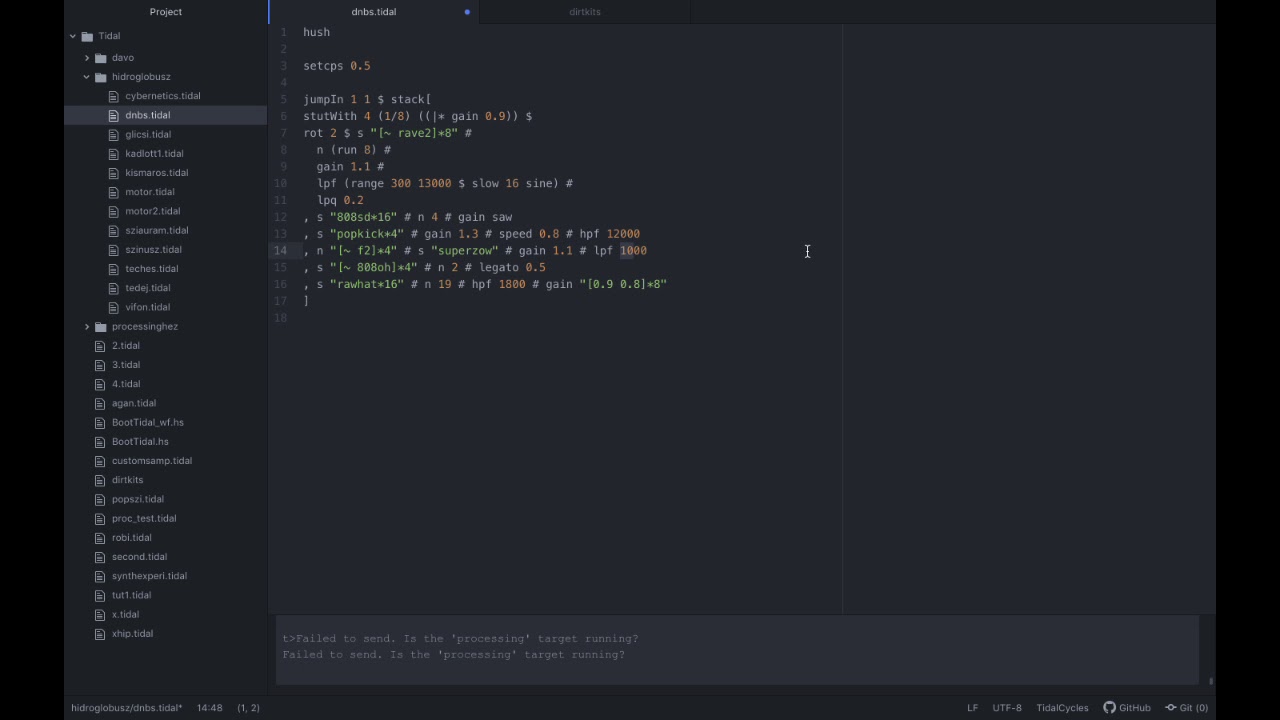
Task: Click file icon next to sziauram.tidal
Action: point(113,231)
